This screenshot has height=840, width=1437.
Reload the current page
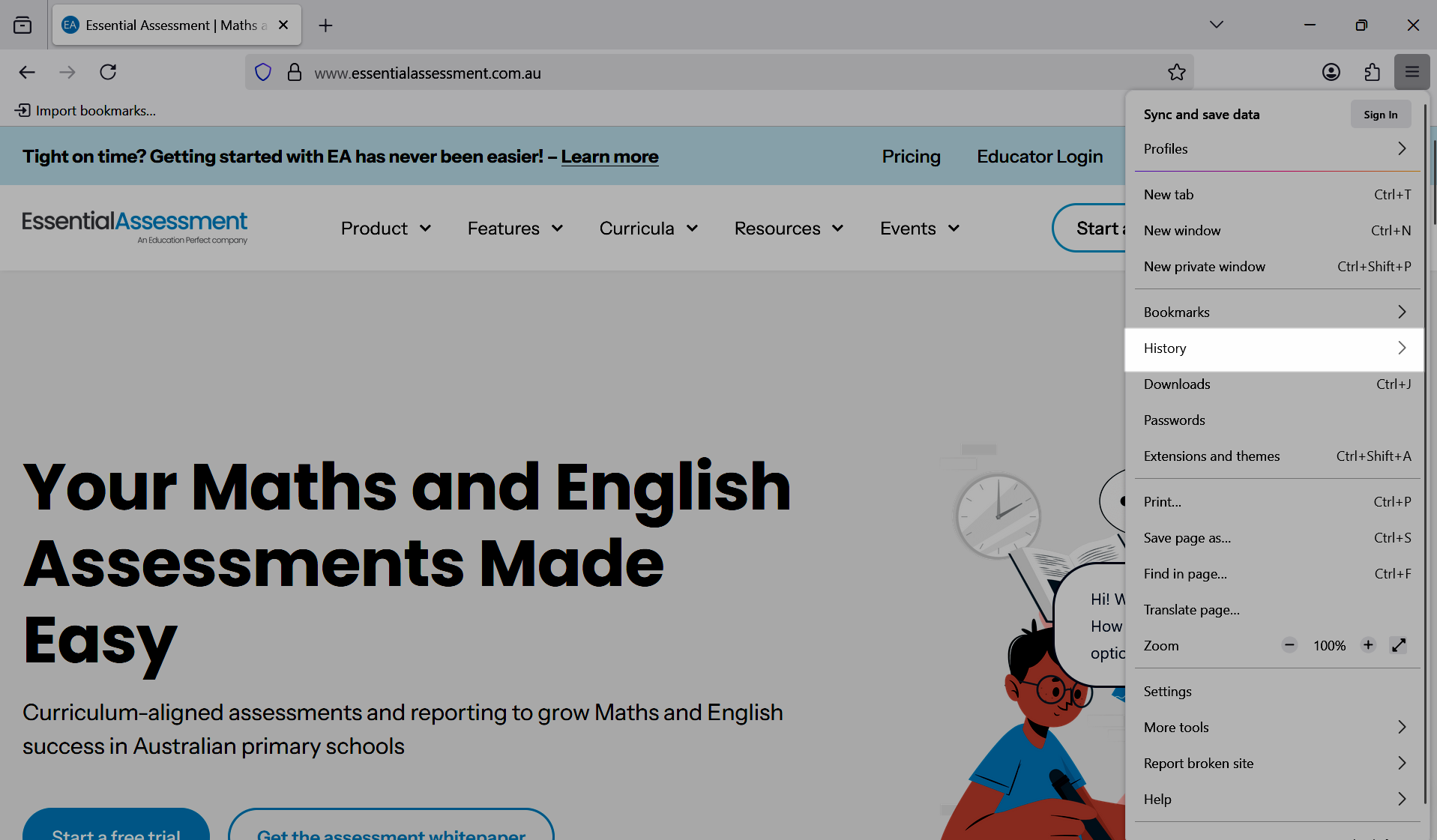pyautogui.click(x=108, y=73)
